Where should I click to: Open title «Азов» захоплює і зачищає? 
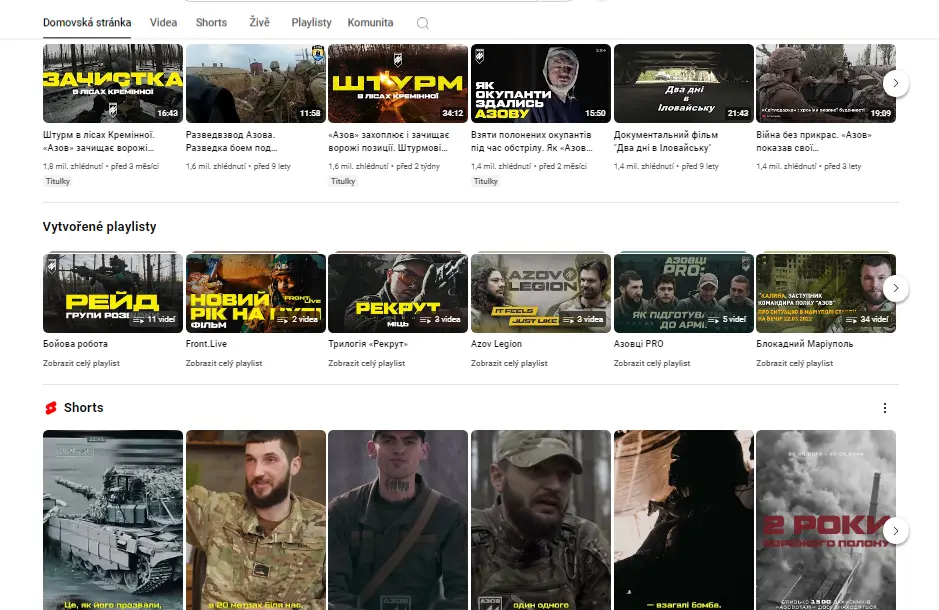point(389,141)
